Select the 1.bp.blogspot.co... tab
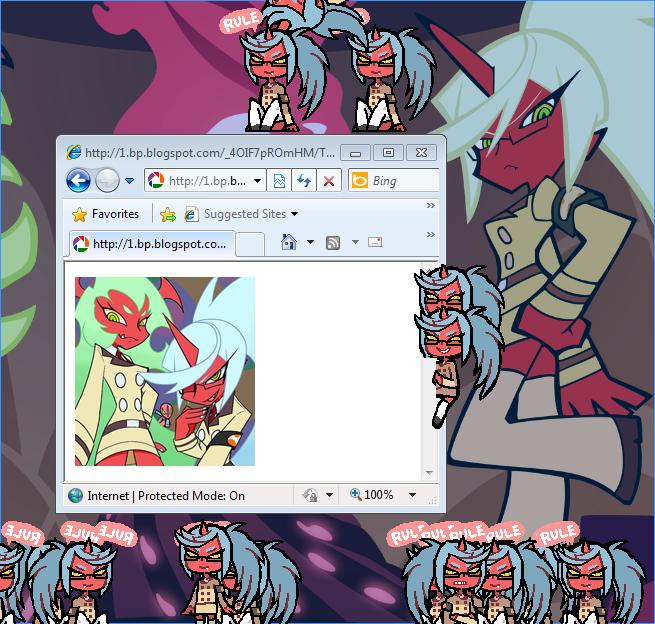This screenshot has width=655, height=624. tap(151, 244)
